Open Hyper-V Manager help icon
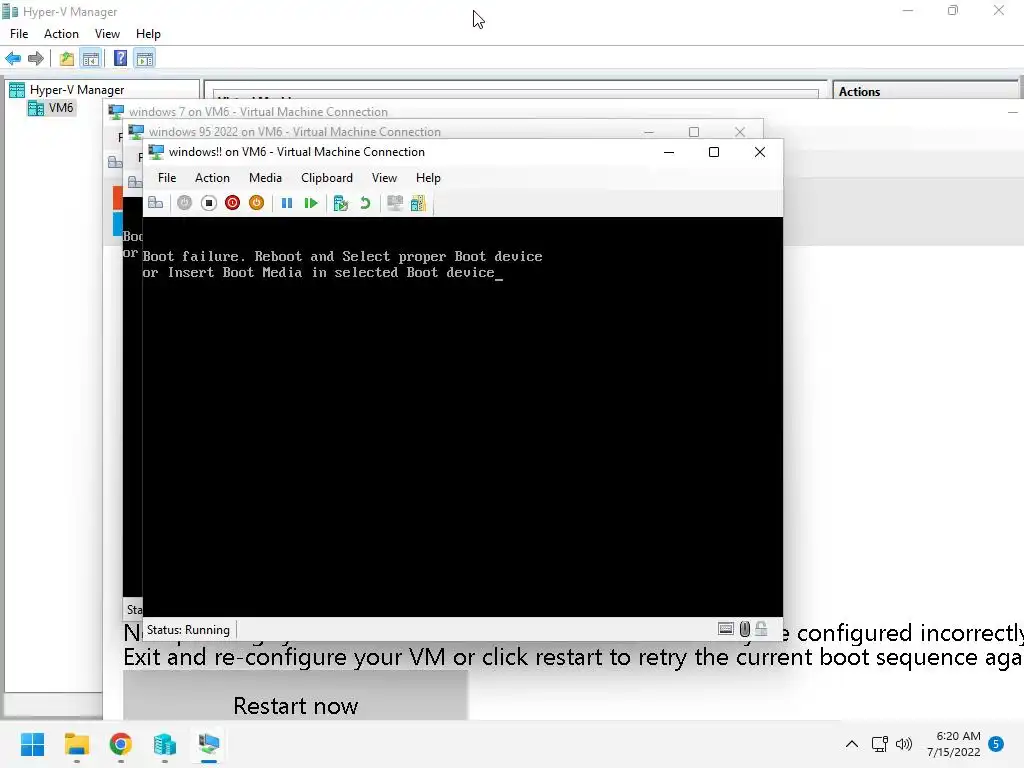 click(x=120, y=59)
